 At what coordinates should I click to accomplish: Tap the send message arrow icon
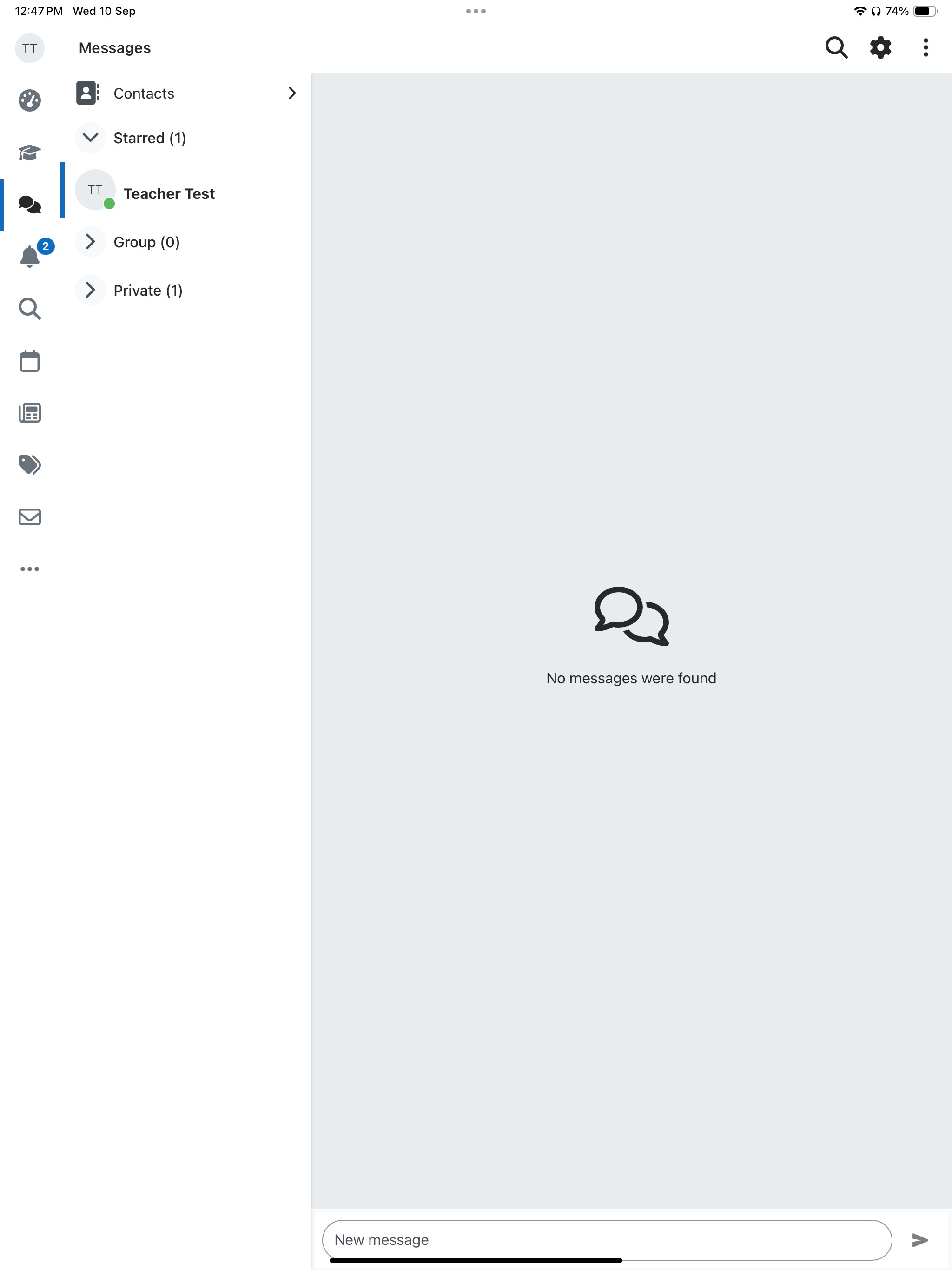[x=920, y=1240]
